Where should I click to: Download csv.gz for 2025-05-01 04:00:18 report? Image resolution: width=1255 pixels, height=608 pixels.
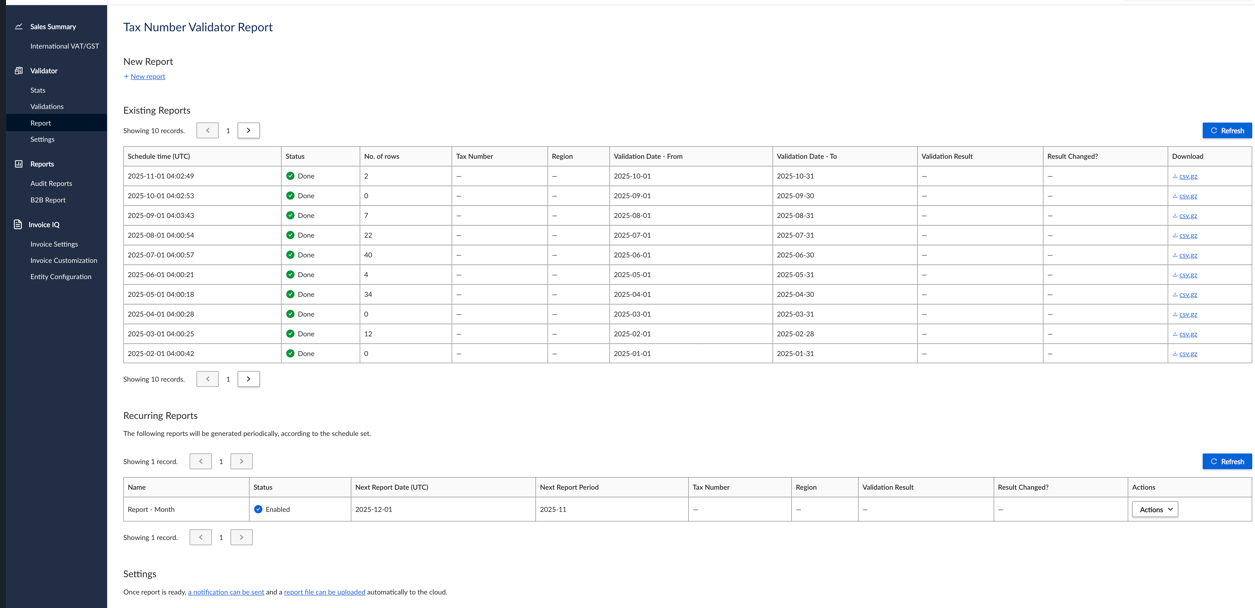(x=1188, y=295)
